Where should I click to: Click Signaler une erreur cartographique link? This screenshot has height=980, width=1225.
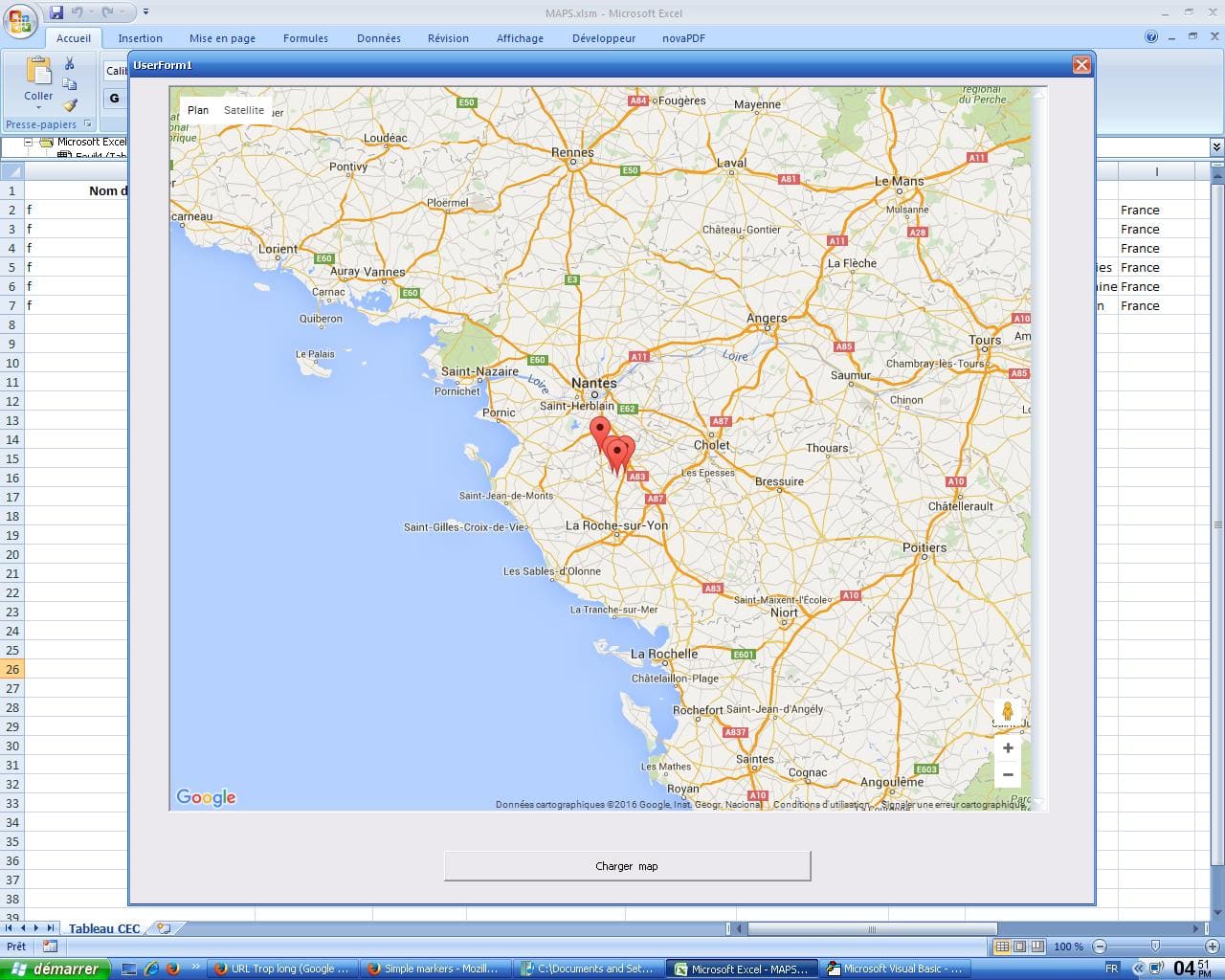click(951, 805)
